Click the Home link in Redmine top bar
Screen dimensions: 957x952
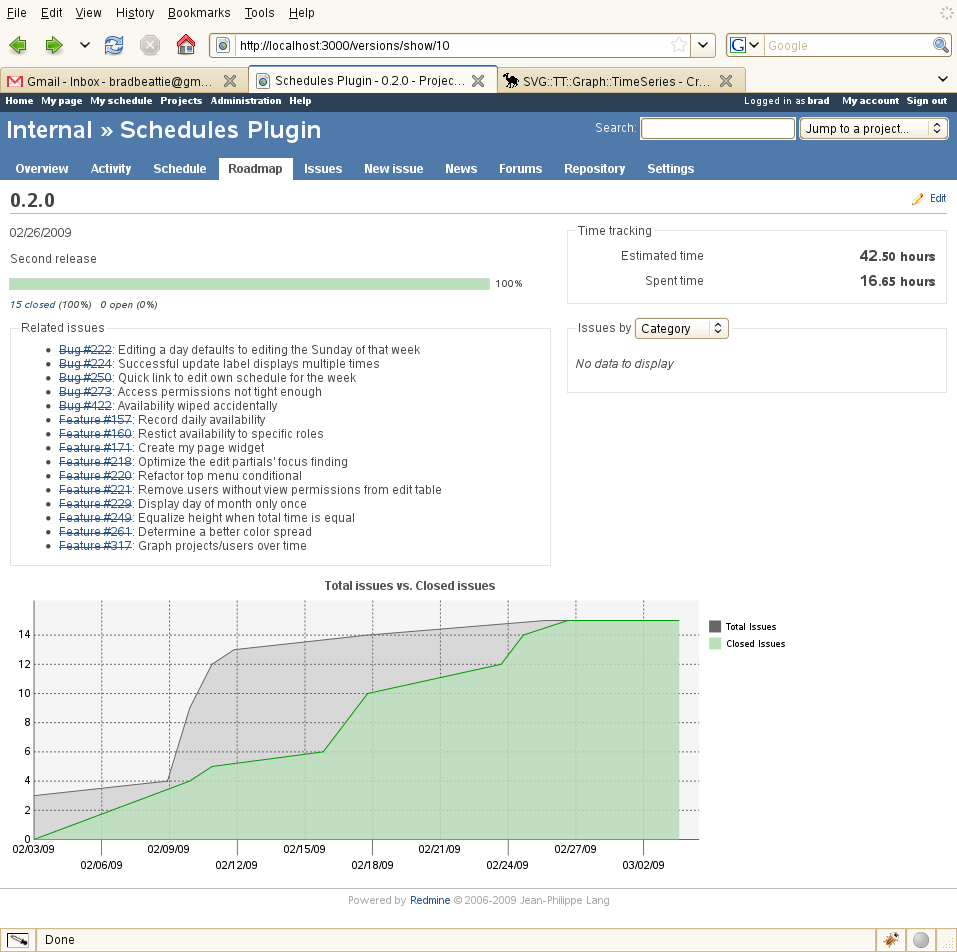19,101
